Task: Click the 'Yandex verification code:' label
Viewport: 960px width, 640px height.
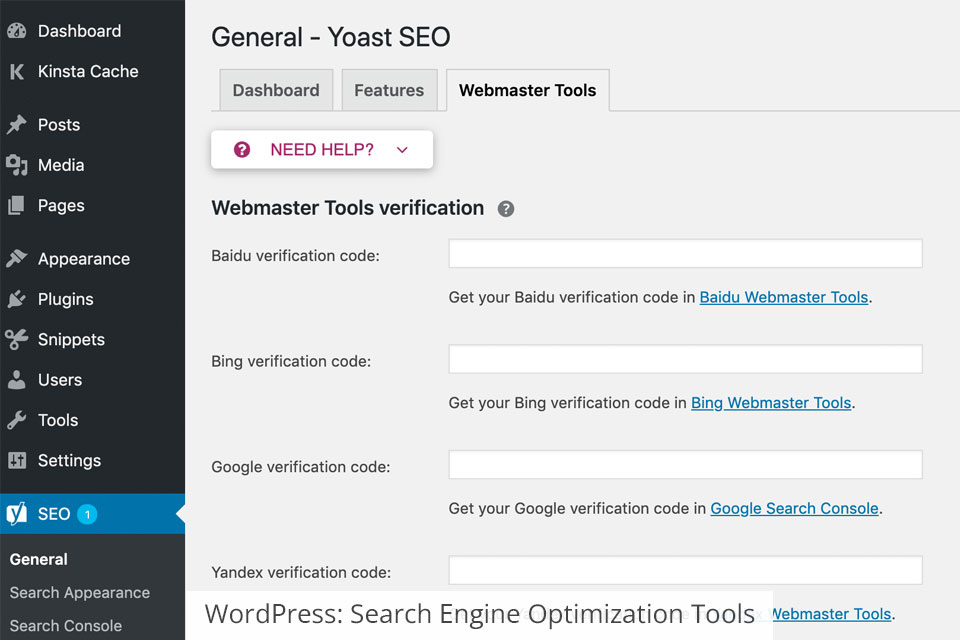Action: (301, 572)
